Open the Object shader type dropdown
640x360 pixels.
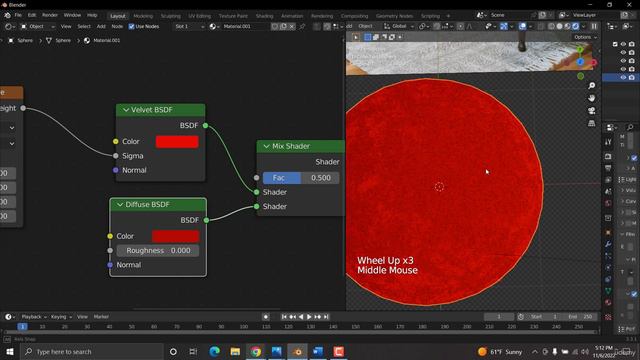tap(38, 27)
